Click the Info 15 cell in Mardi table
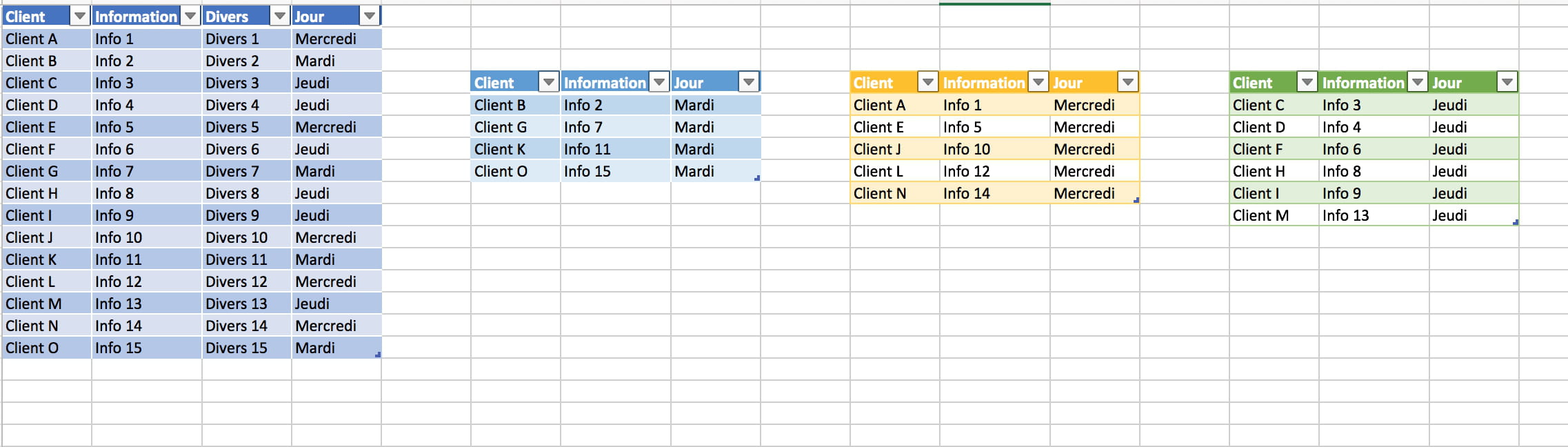Viewport: 1568px width, 447px height. click(x=616, y=171)
